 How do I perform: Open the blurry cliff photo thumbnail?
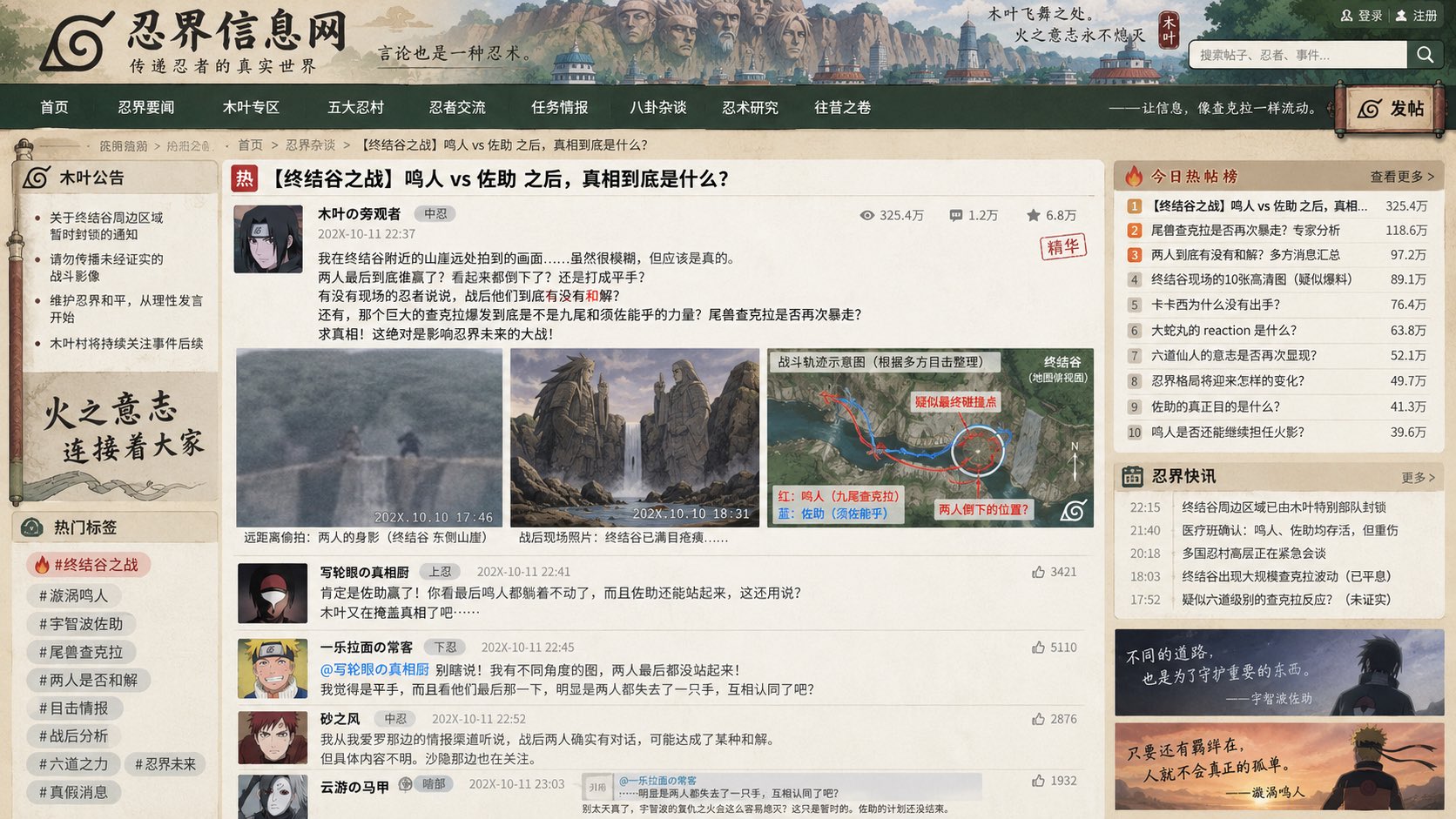369,438
